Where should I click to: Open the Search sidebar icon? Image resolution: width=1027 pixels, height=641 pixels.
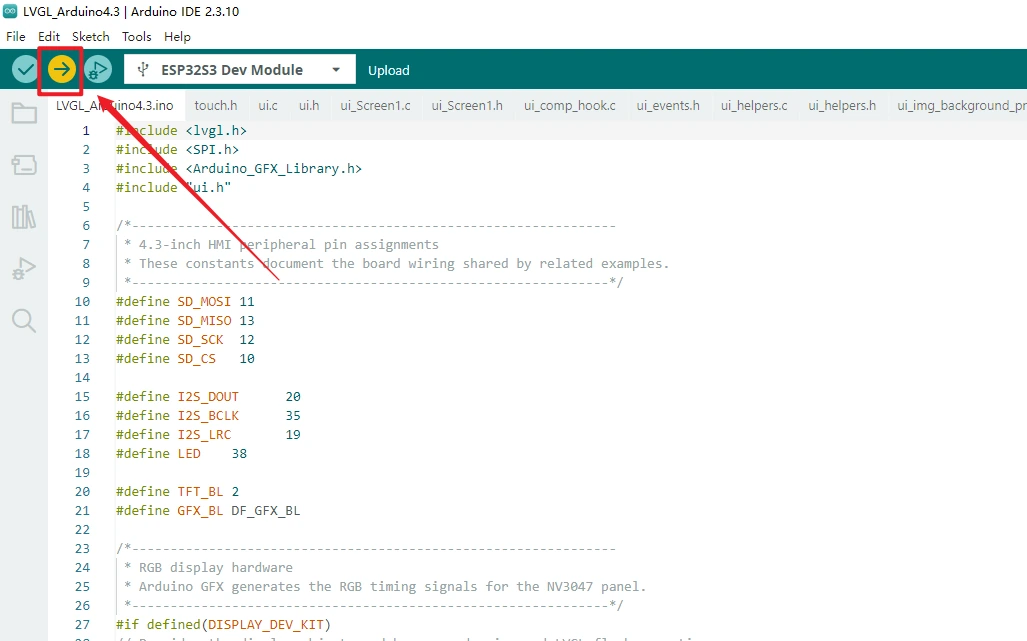click(24, 321)
